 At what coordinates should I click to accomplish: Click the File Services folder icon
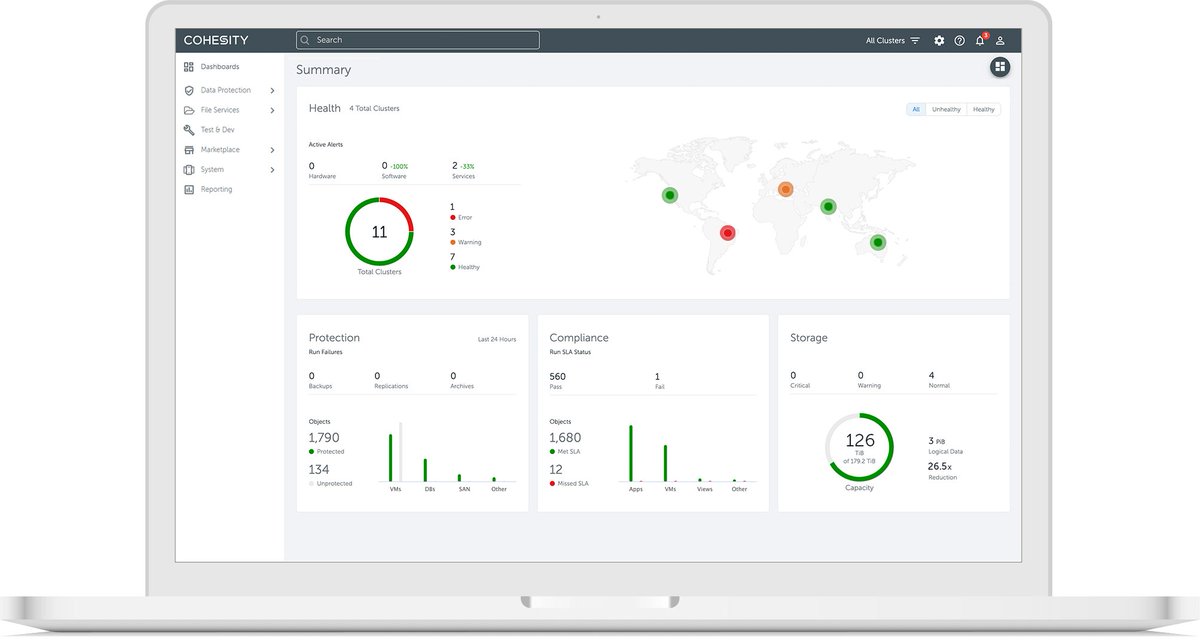pyautogui.click(x=189, y=110)
